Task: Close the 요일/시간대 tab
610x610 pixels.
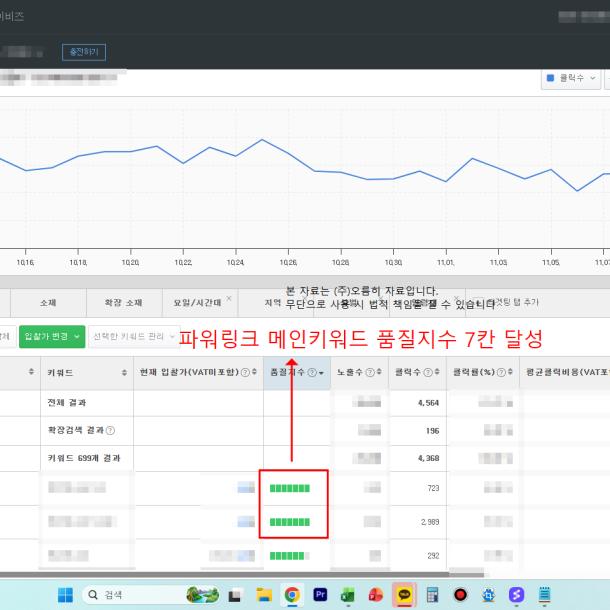Action: pos(229,297)
